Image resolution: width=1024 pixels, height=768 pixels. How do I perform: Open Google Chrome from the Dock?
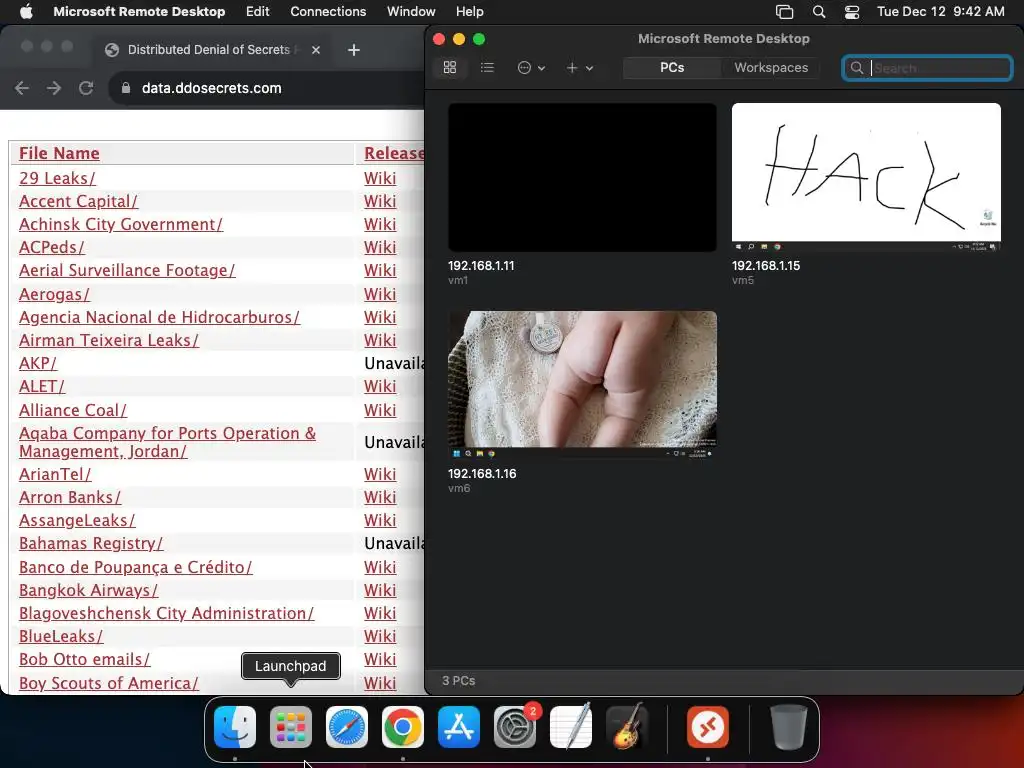point(403,727)
